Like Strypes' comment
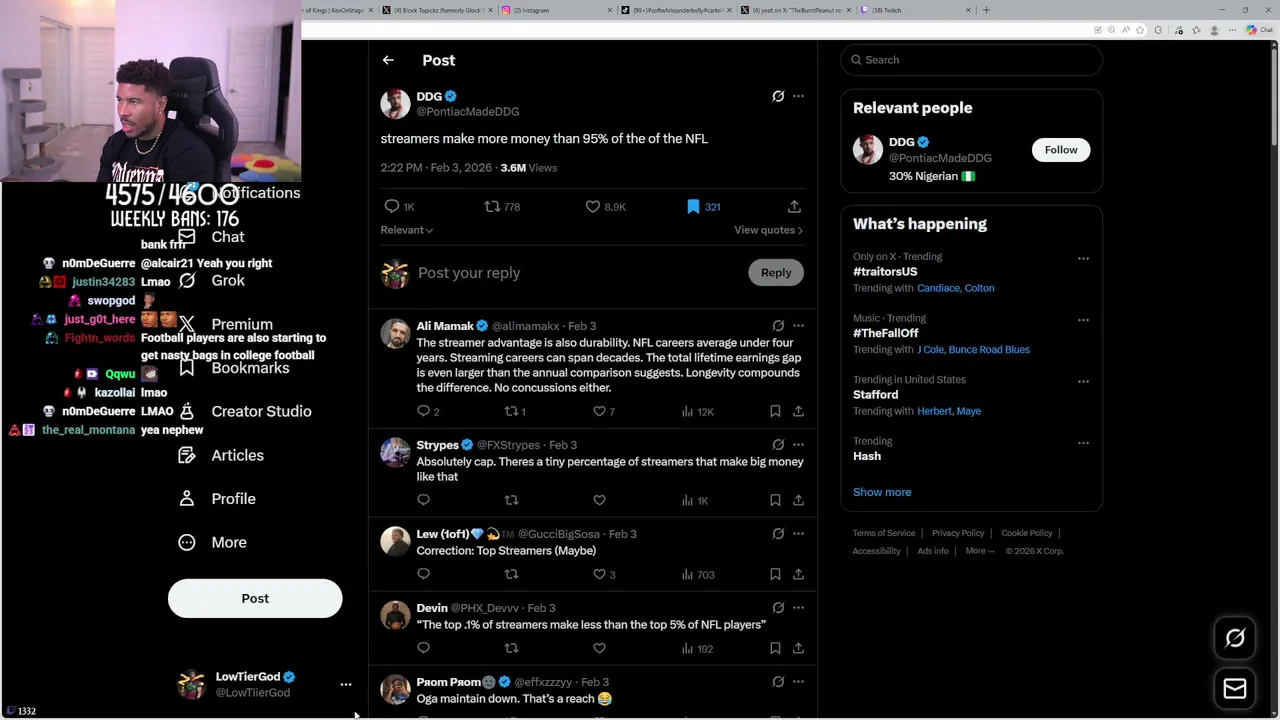This screenshot has height=720, width=1280. click(x=599, y=500)
